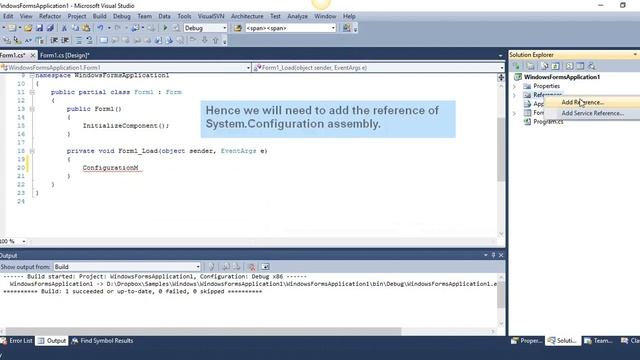The image size is (640, 360).
Task: Decrease line indent toolbar icon
Action: click(x=54, y=40)
